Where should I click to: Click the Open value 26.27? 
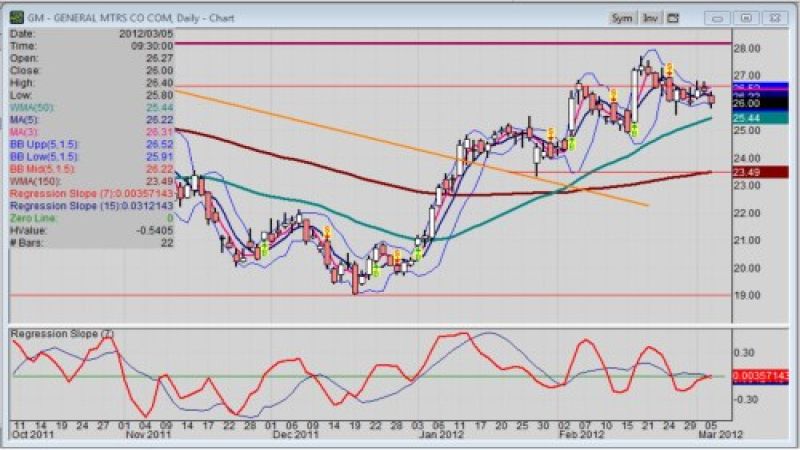point(160,58)
